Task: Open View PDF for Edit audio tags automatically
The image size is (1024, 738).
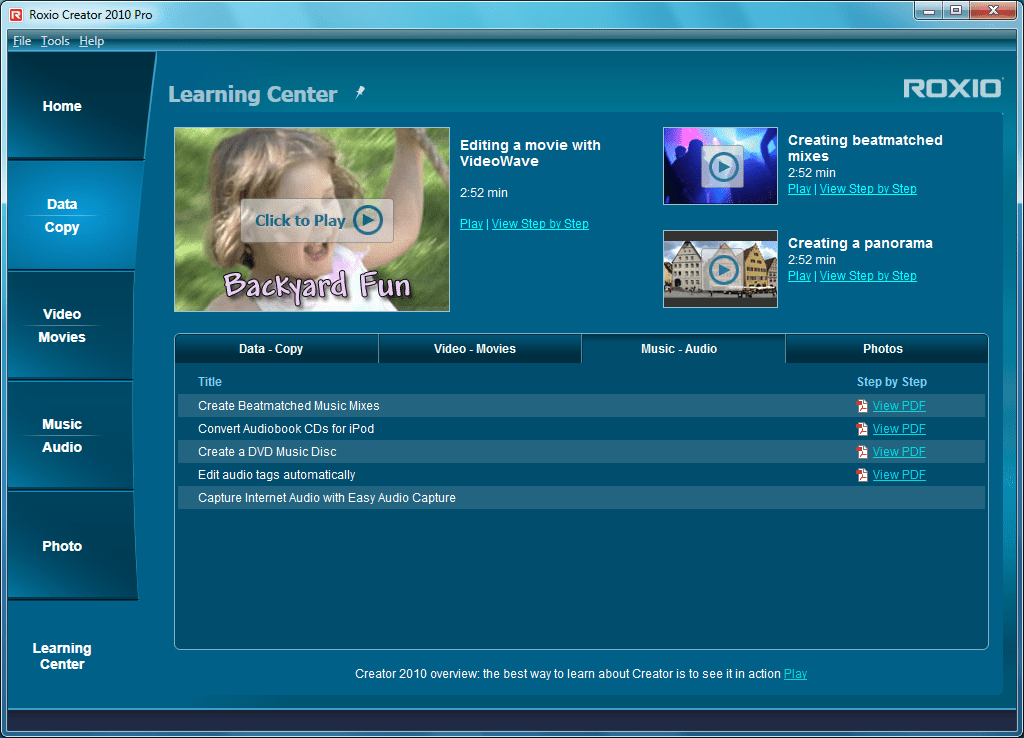Action: click(x=899, y=475)
